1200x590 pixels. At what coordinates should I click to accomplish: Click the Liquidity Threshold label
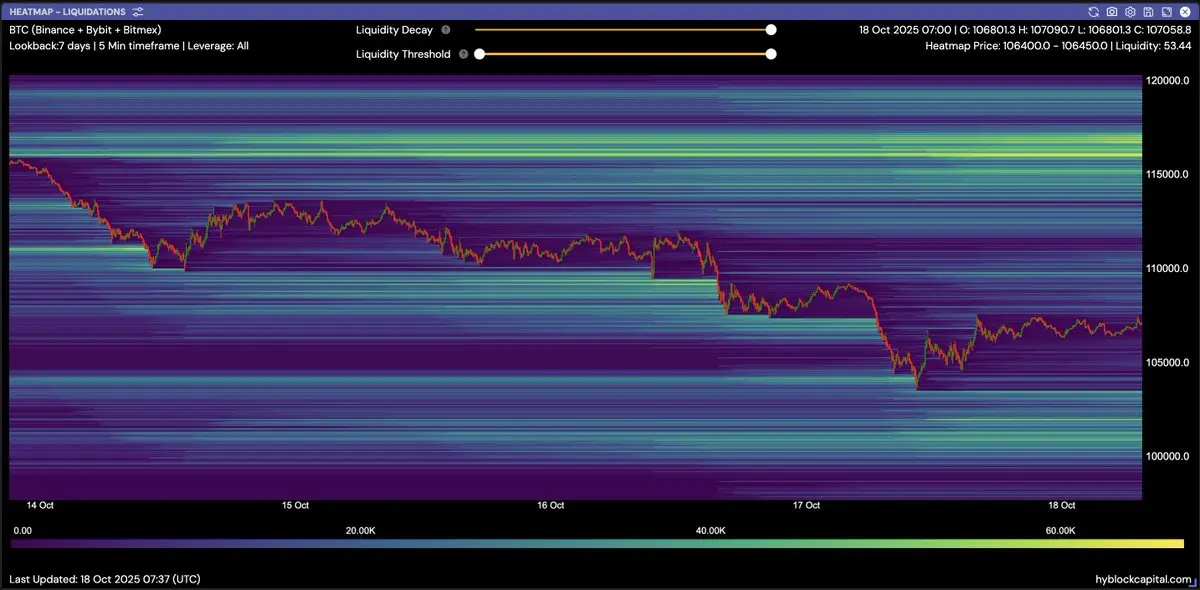coord(403,54)
